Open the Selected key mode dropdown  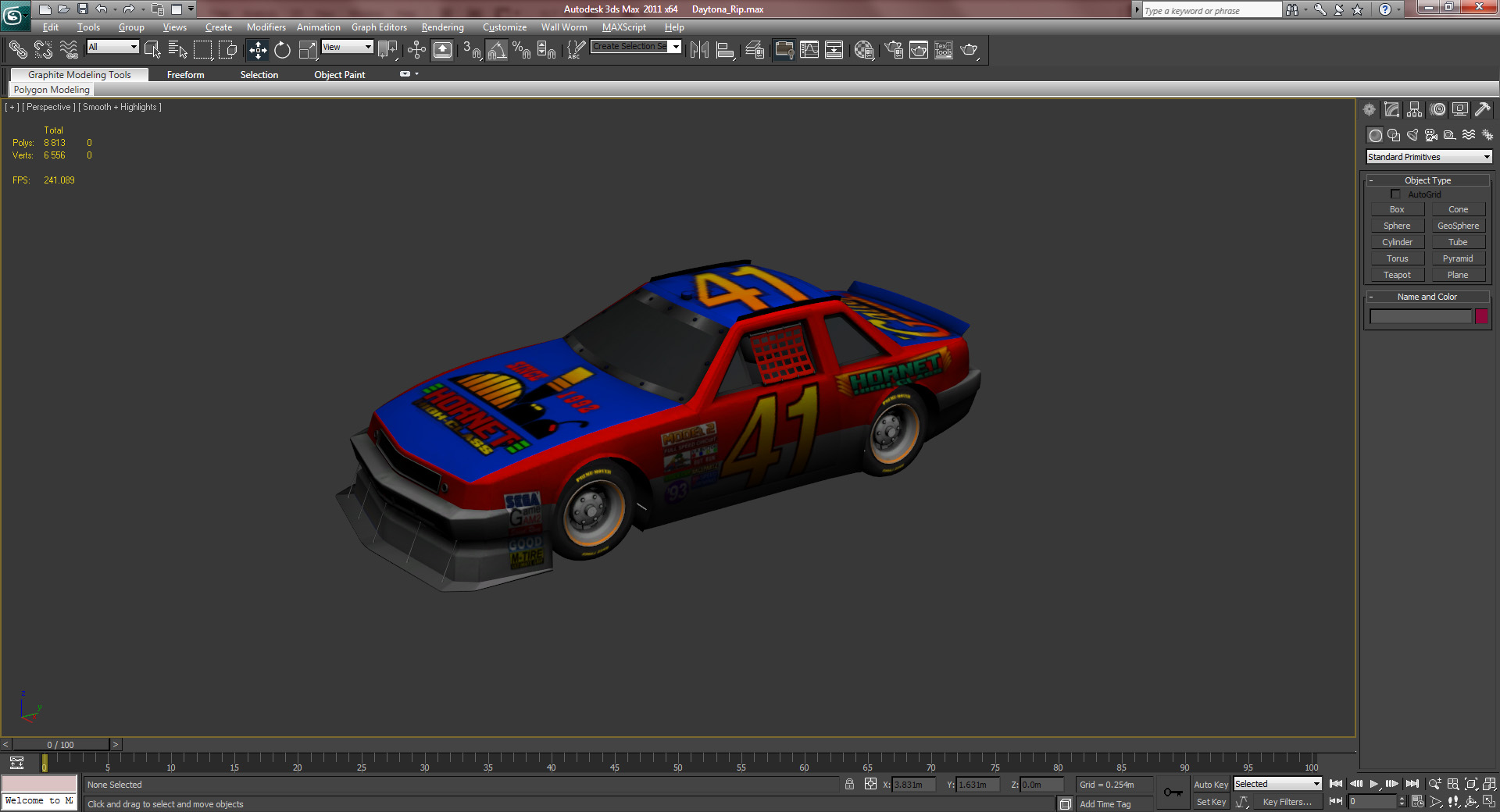point(1277,784)
